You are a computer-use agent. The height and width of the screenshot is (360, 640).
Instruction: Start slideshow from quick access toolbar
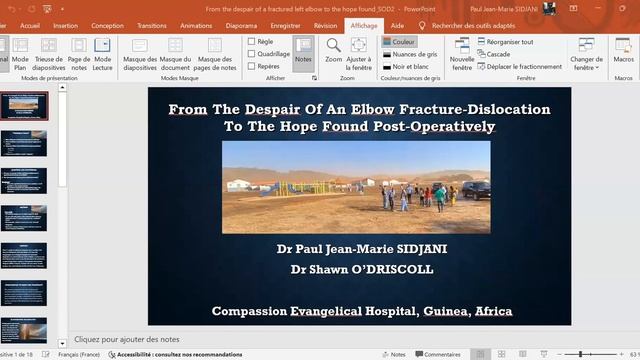[x=47, y=9]
